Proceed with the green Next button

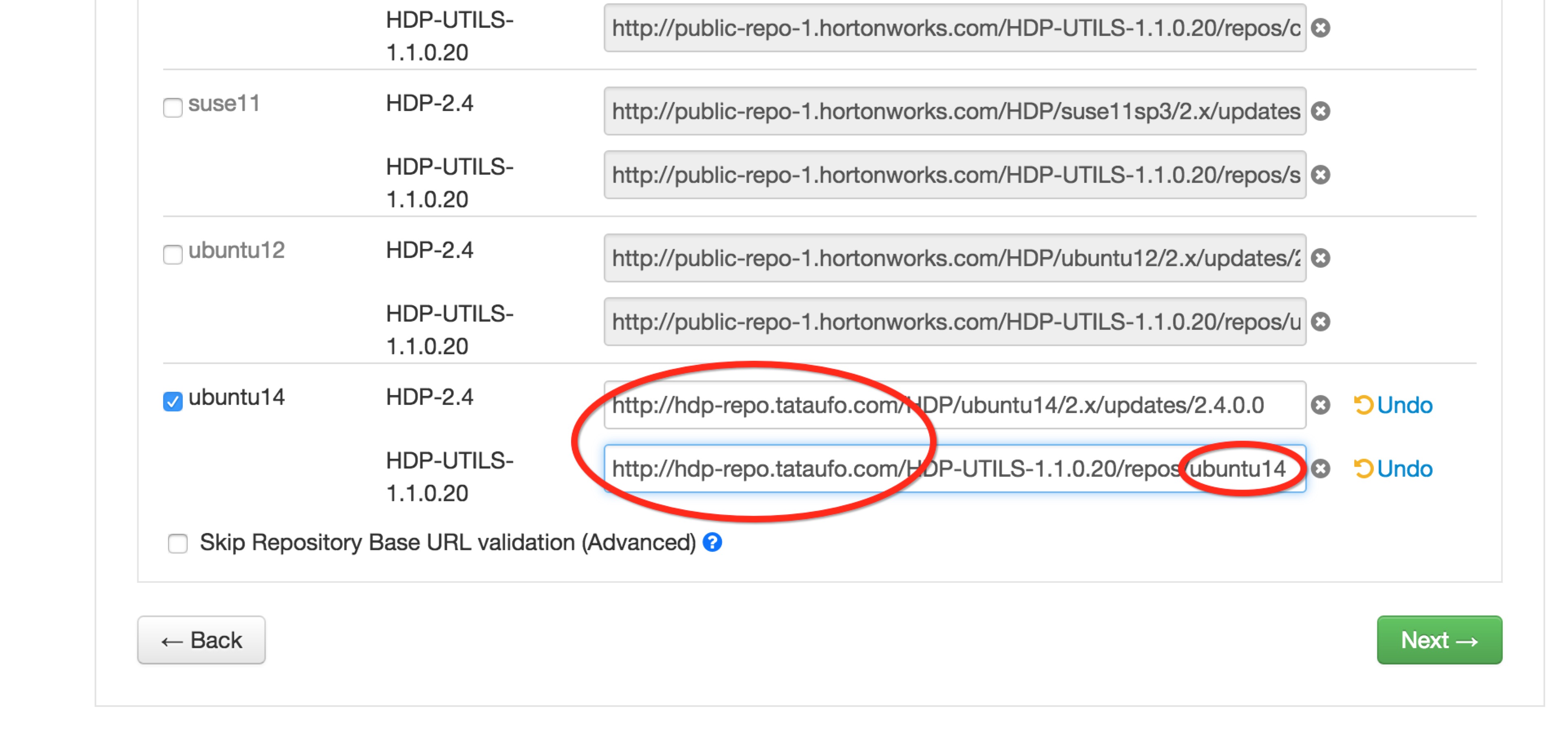pyautogui.click(x=1439, y=640)
